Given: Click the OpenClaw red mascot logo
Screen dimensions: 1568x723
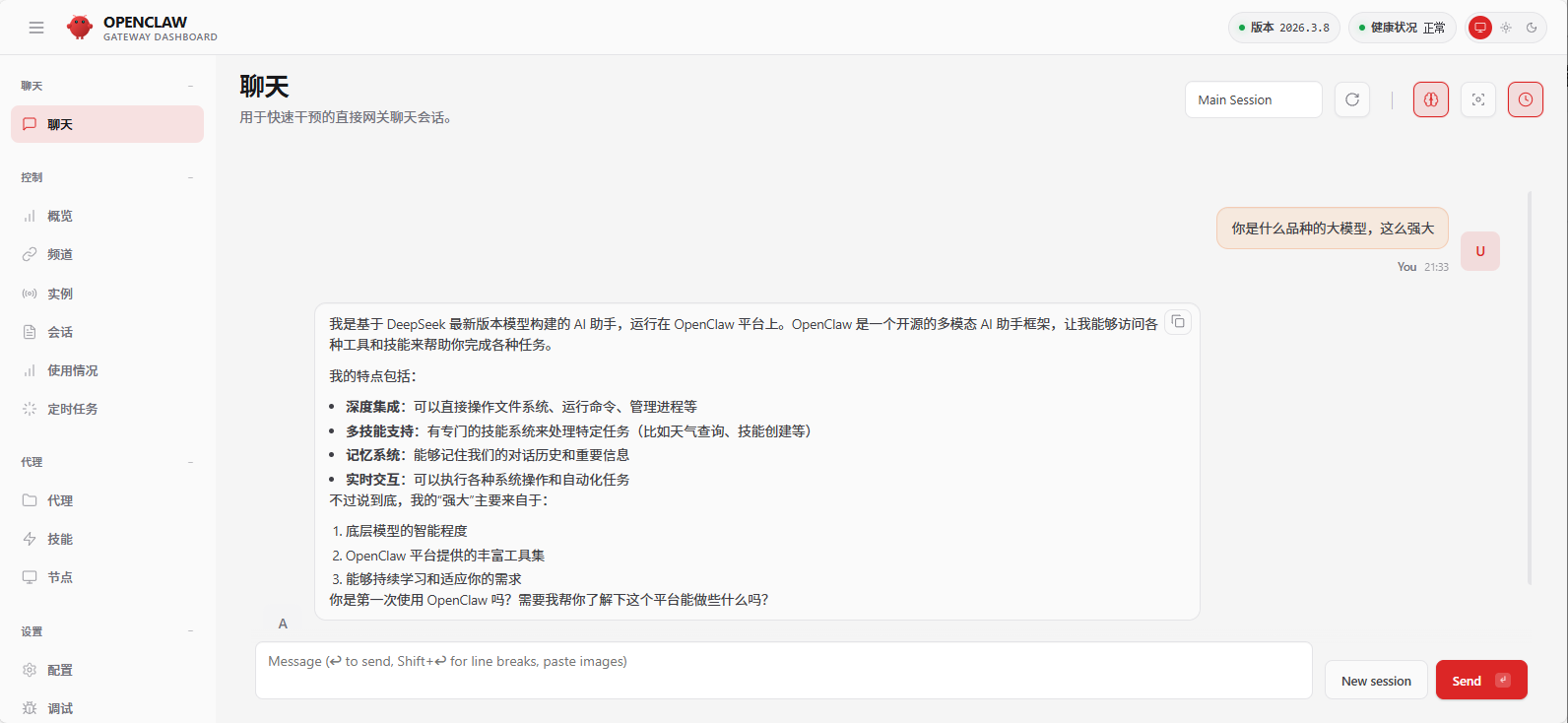Looking at the screenshot, I should [x=80, y=28].
